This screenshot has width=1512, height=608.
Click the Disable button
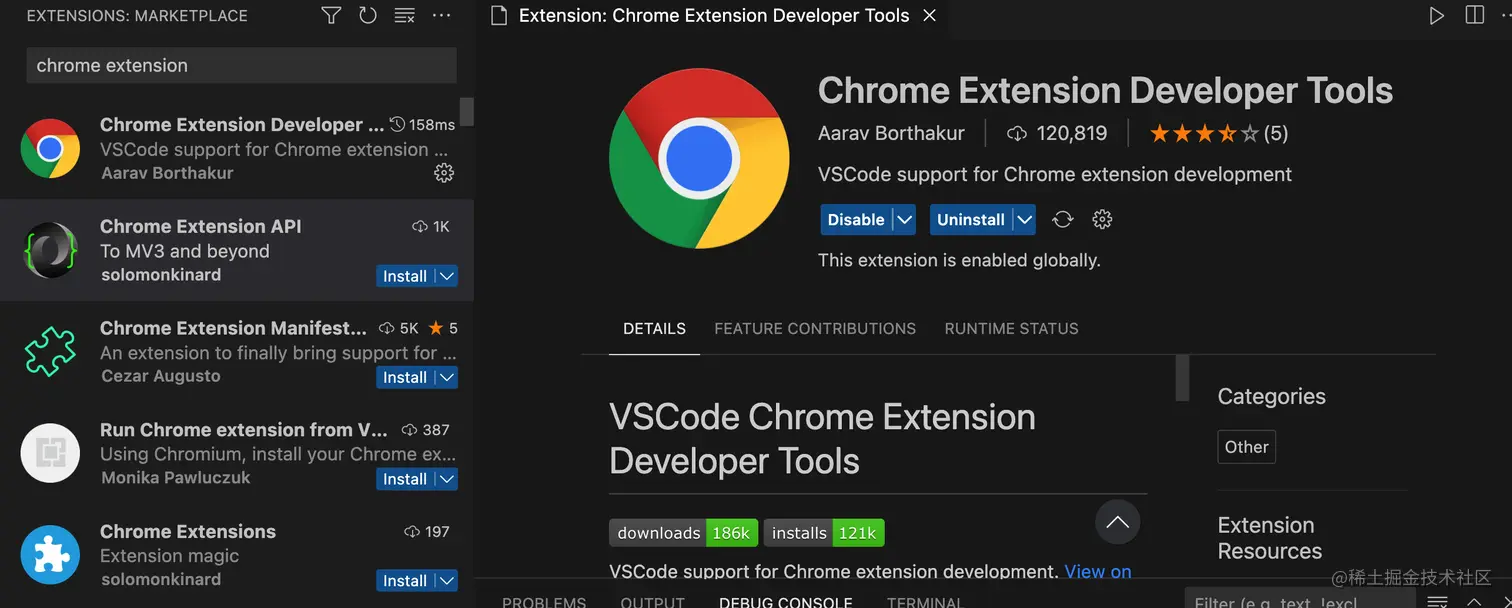856,220
